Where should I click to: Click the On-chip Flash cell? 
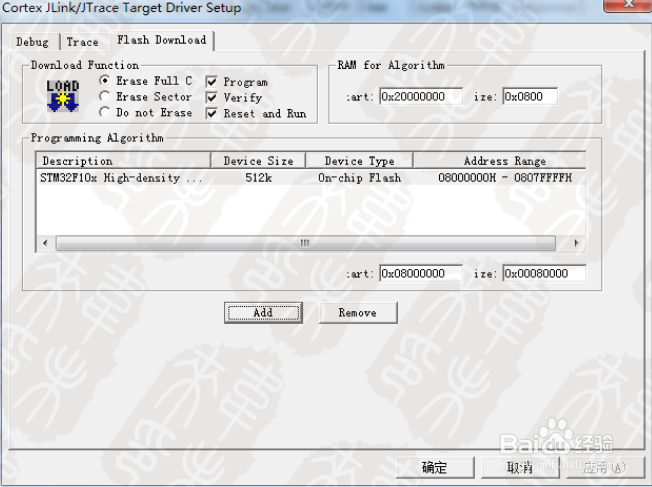pyautogui.click(x=360, y=178)
